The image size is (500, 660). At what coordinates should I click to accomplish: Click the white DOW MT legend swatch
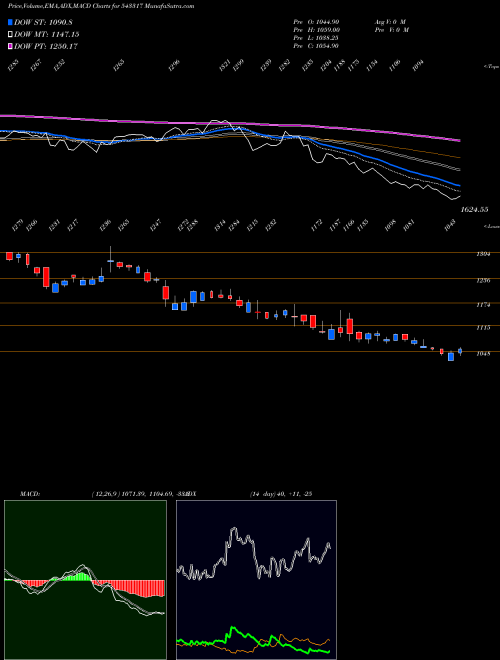click(x=11, y=35)
